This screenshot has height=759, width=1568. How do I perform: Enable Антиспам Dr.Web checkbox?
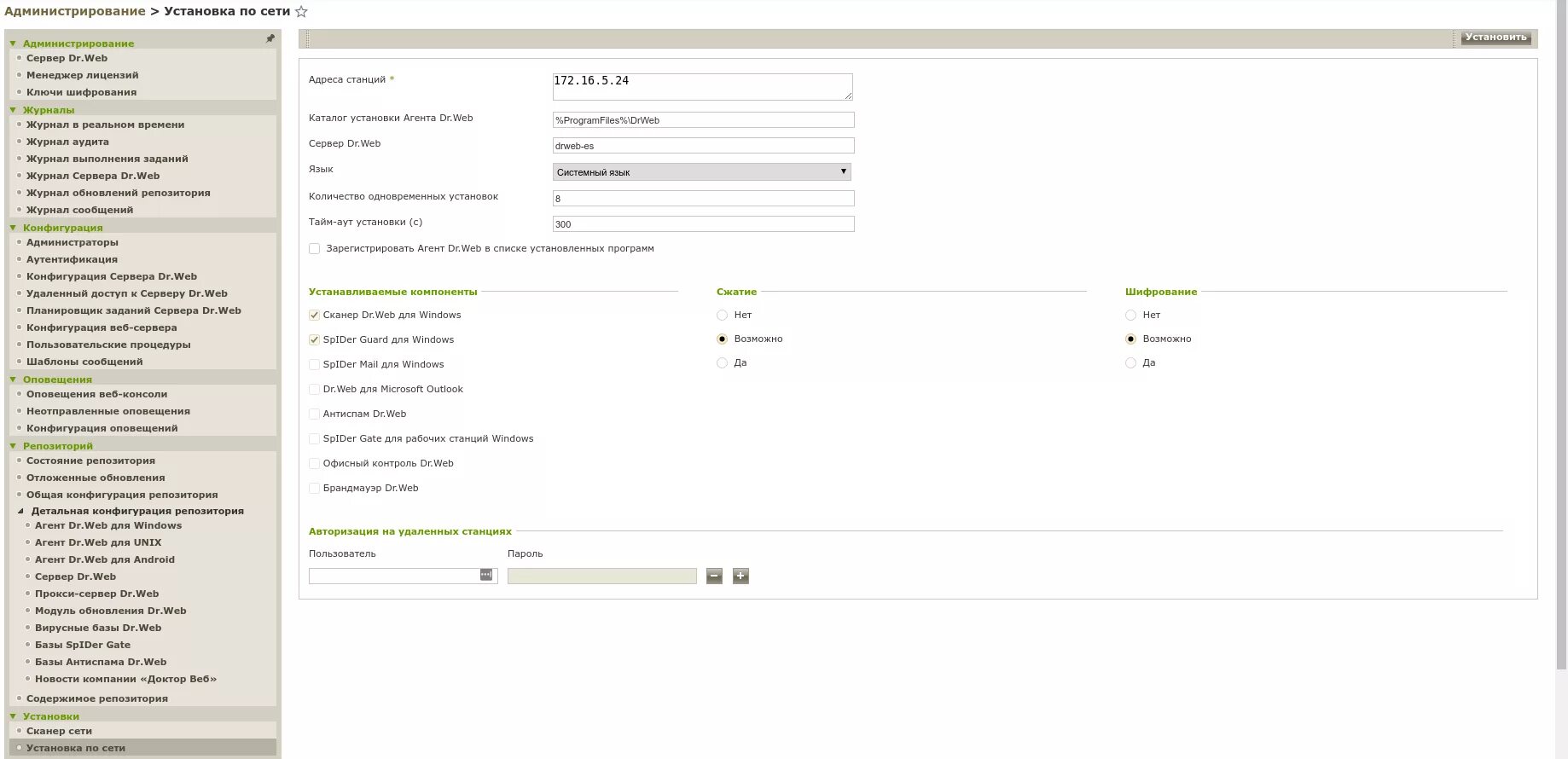click(x=315, y=414)
